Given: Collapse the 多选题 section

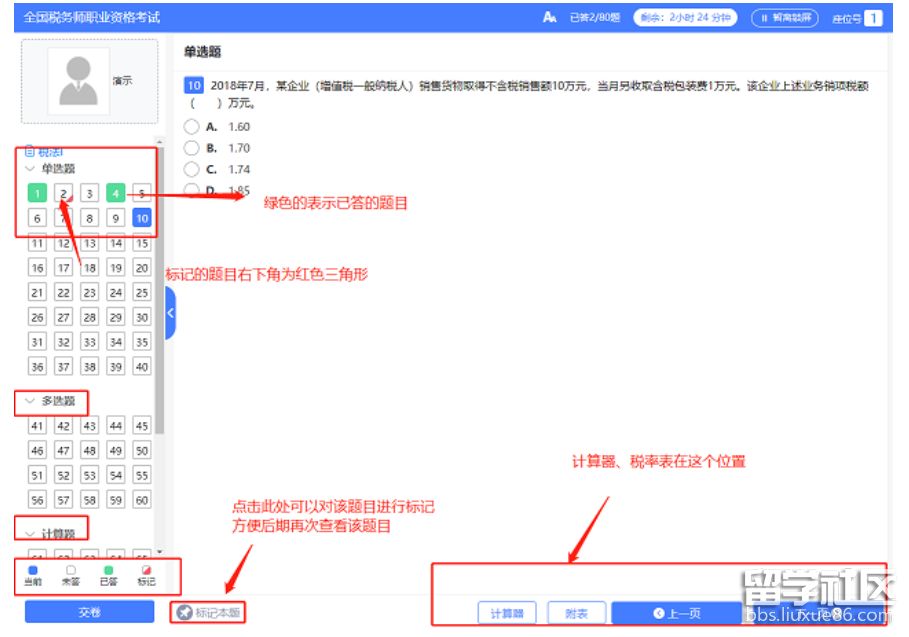Looking at the screenshot, I should click(x=31, y=400).
